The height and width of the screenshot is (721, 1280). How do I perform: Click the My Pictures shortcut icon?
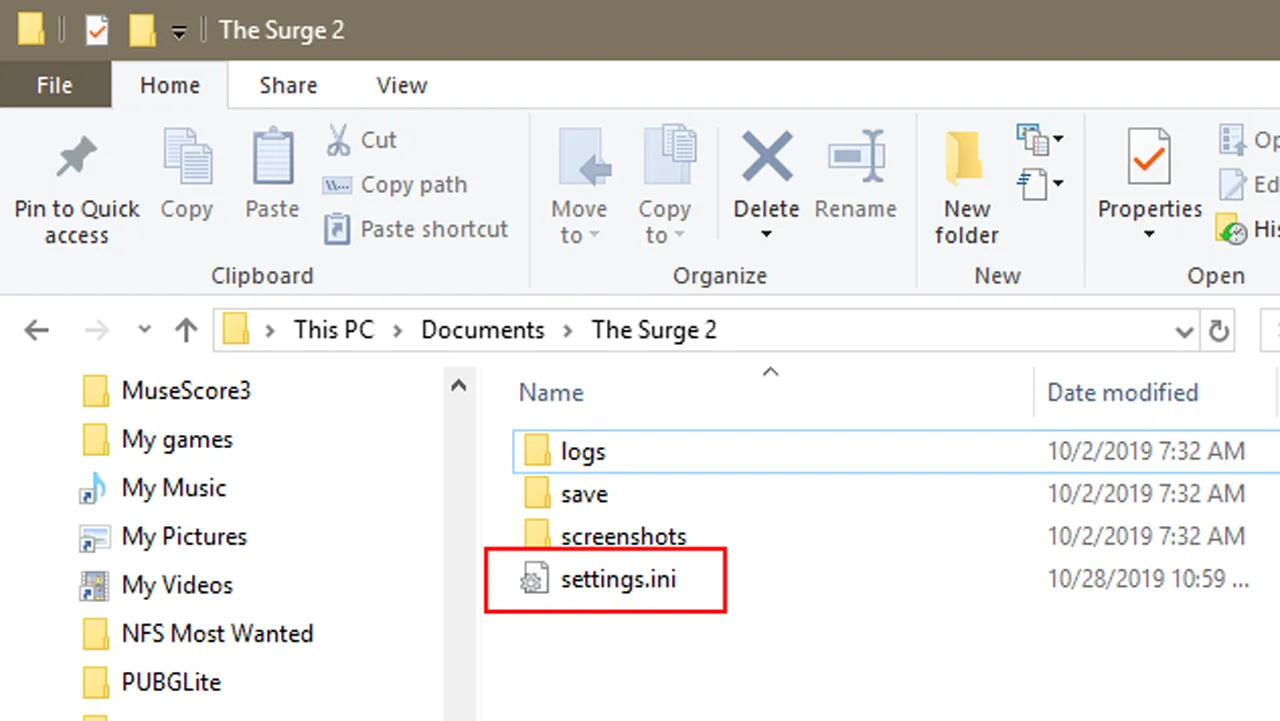point(94,538)
